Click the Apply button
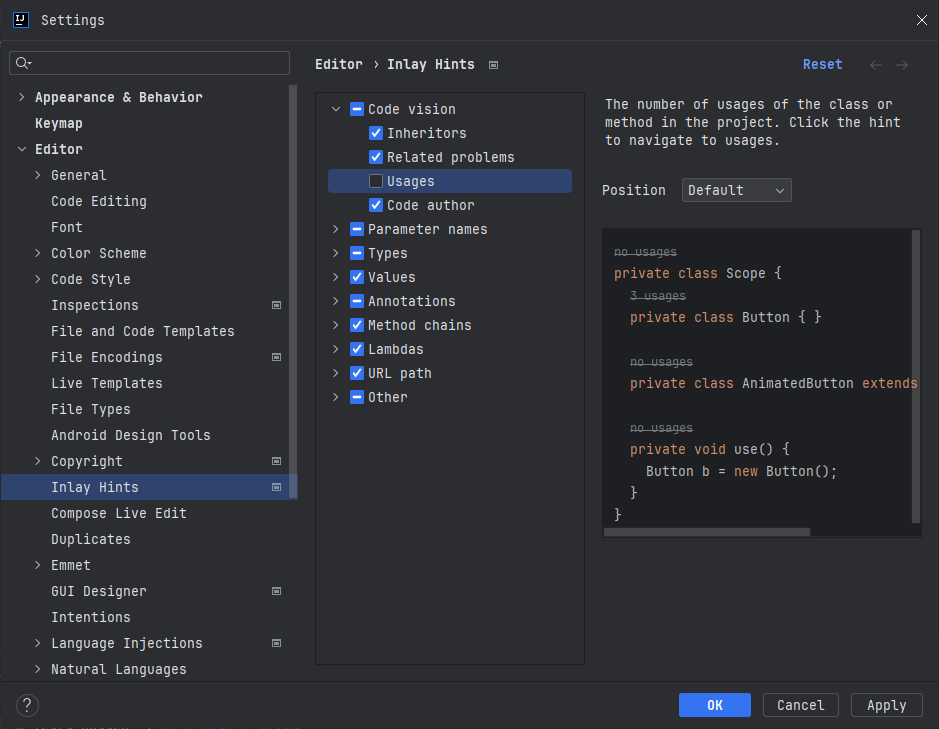Screen dimensions: 939x729 coord(886,705)
